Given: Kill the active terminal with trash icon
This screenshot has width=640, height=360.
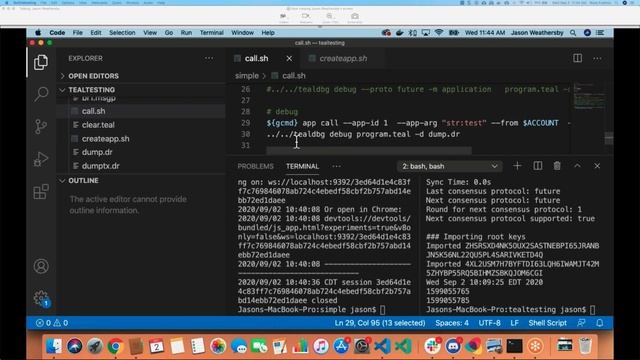Looking at the screenshot, I should click(x=557, y=166).
